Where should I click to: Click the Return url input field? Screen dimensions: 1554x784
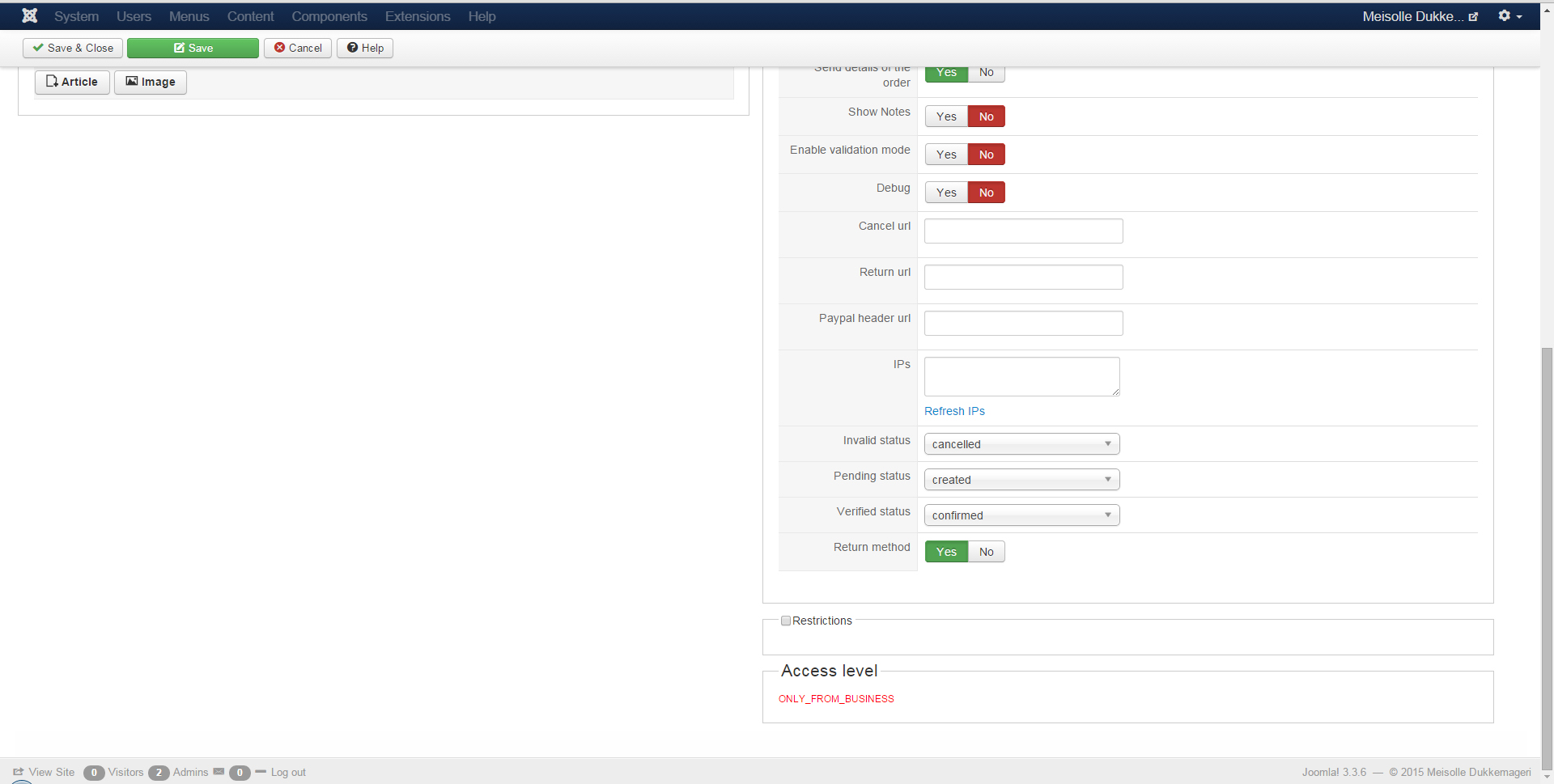pos(1023,278)
